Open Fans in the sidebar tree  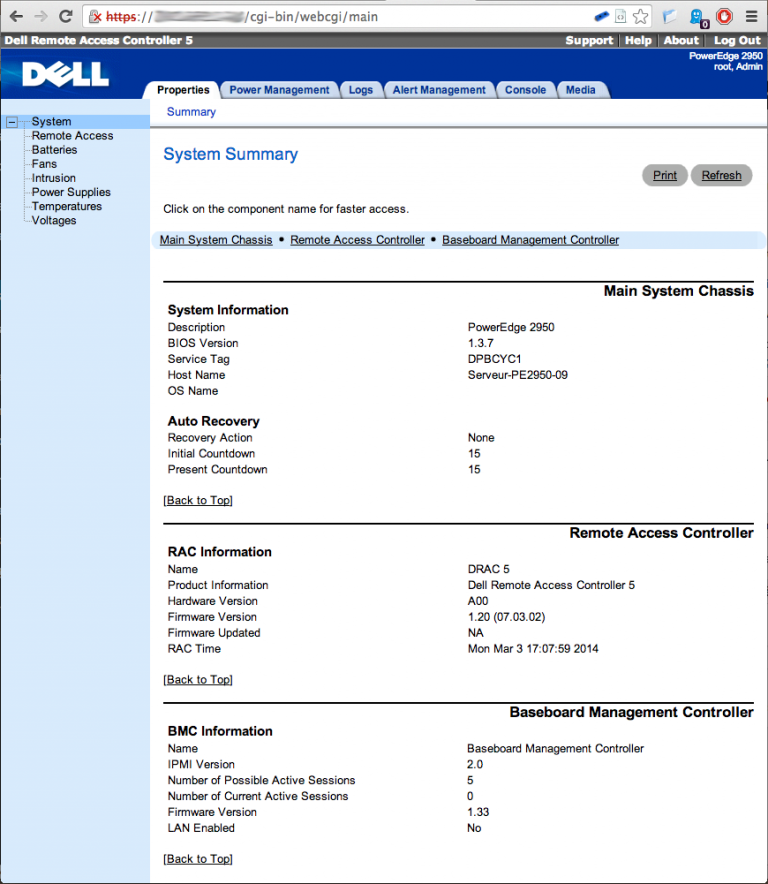[44, 163]
